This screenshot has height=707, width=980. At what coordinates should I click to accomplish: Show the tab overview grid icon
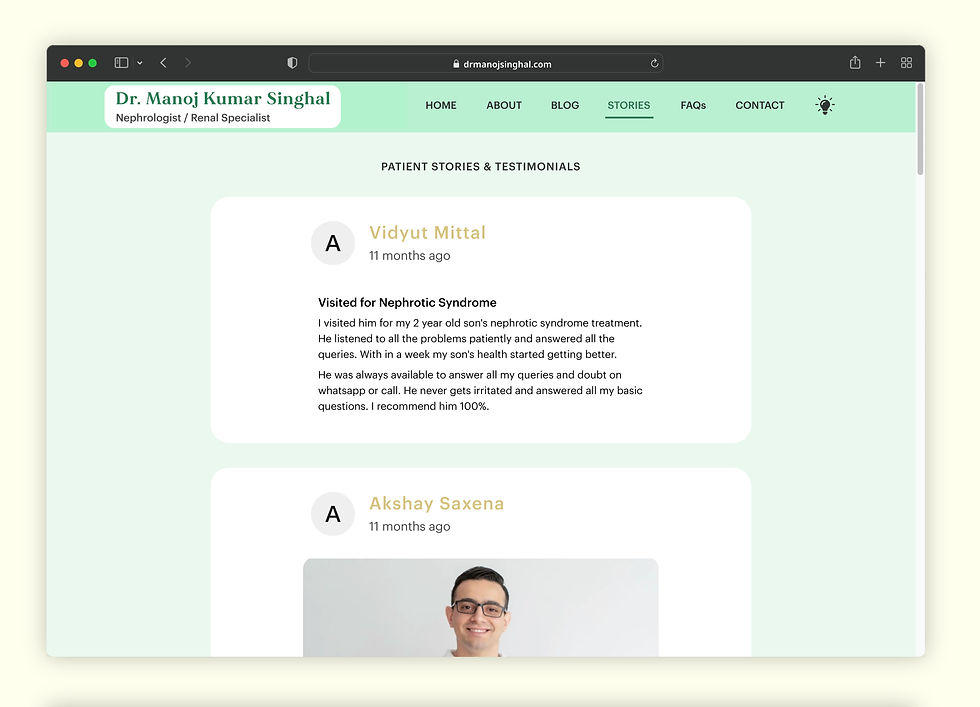(x=906, y=63)
